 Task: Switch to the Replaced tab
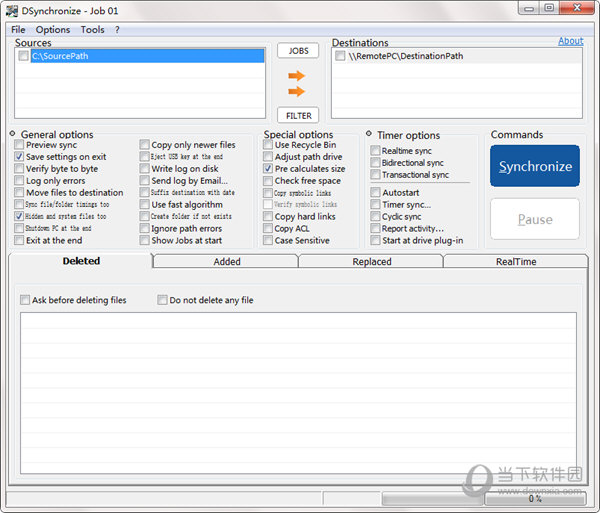[x=372, y=262]
